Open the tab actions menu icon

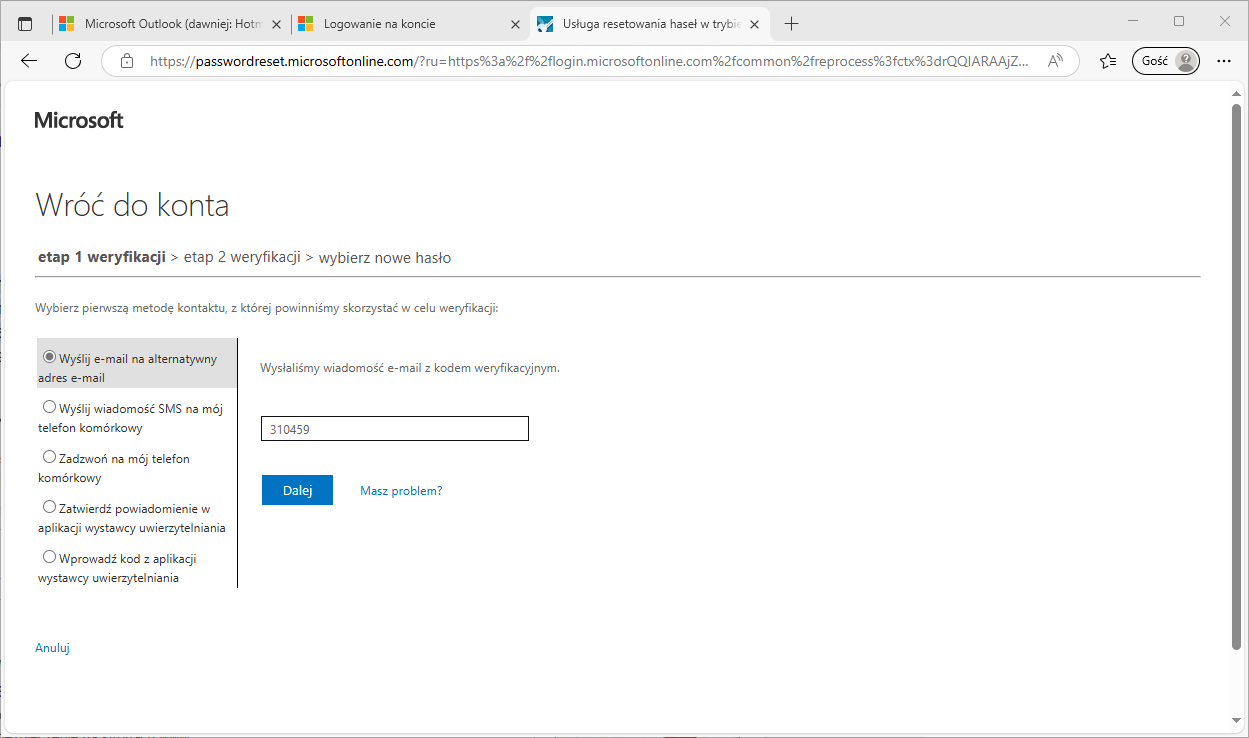point(25,23)
